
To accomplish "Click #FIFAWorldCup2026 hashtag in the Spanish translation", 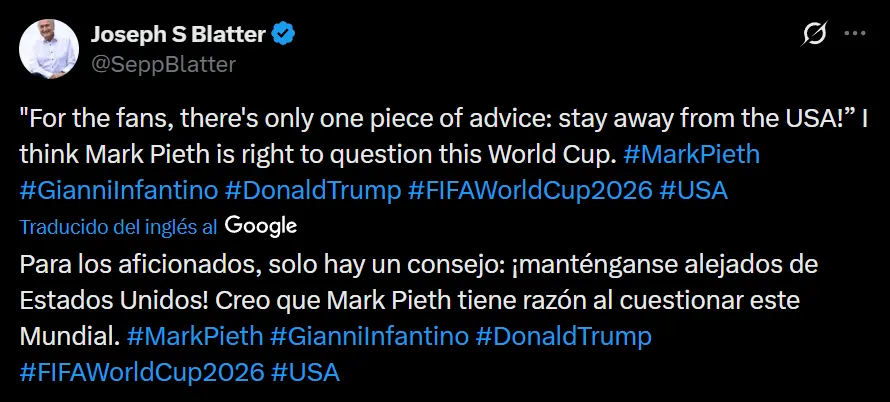I will (x=141, y=372).
